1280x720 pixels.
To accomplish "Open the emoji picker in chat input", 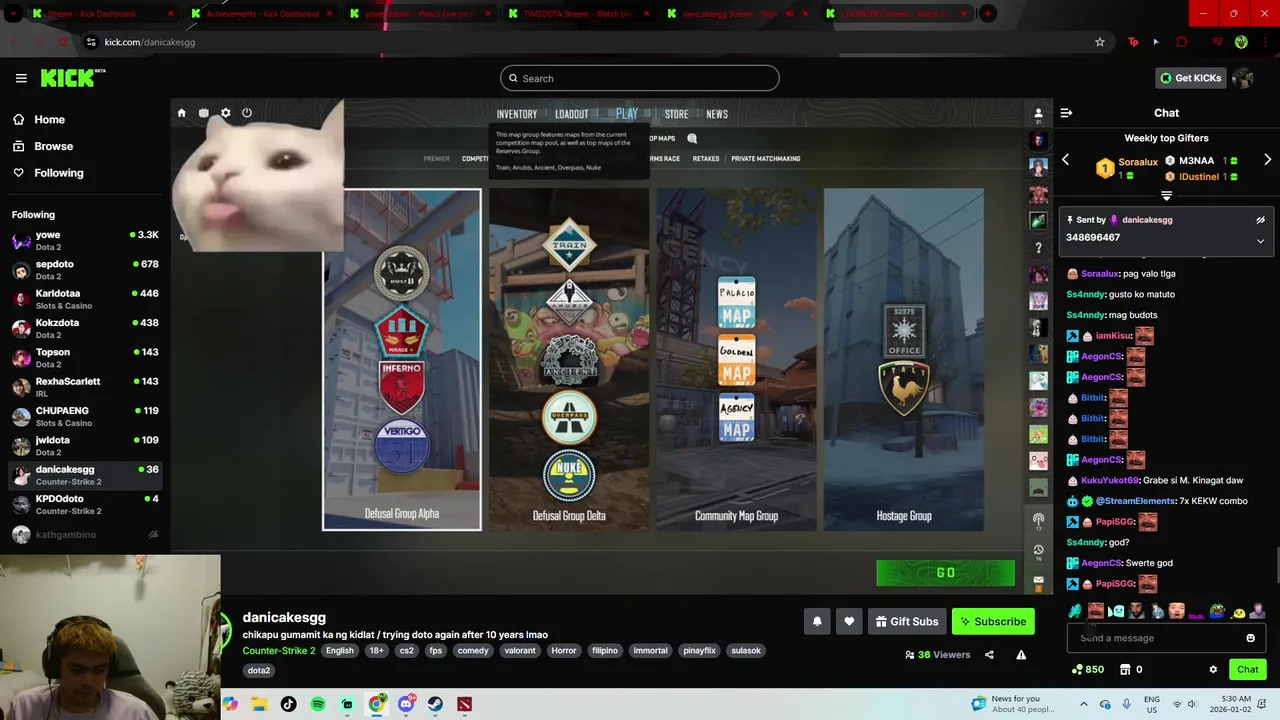I will point(1250,638).
